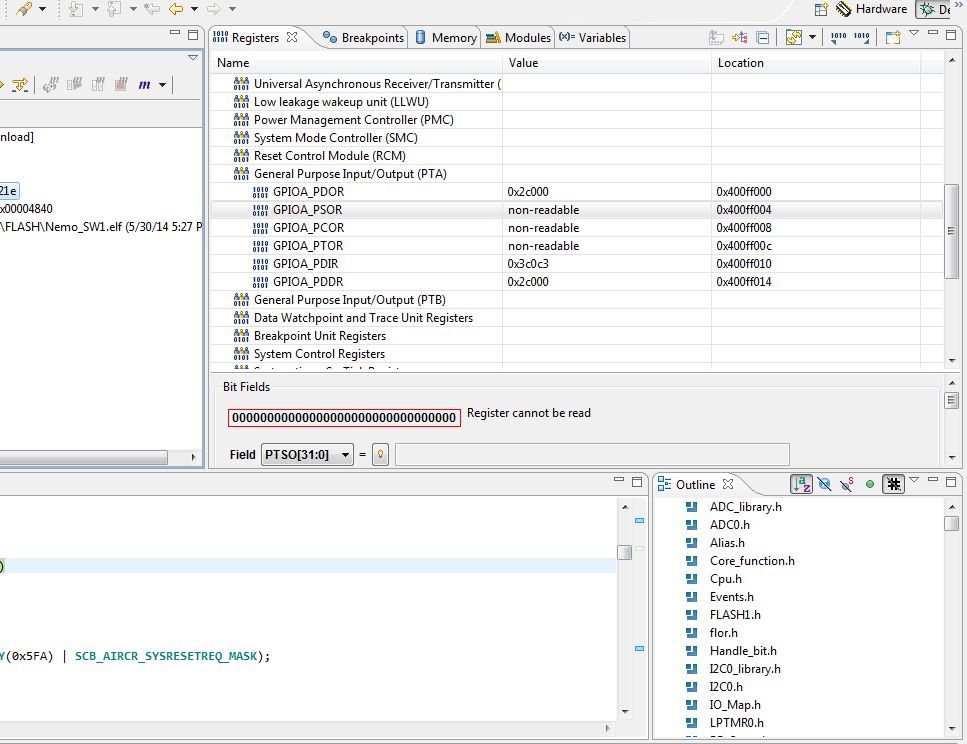This screenshot has width=967, height=744.
Task: Switch to the Hardware perspective
Action: coord(871,9)
